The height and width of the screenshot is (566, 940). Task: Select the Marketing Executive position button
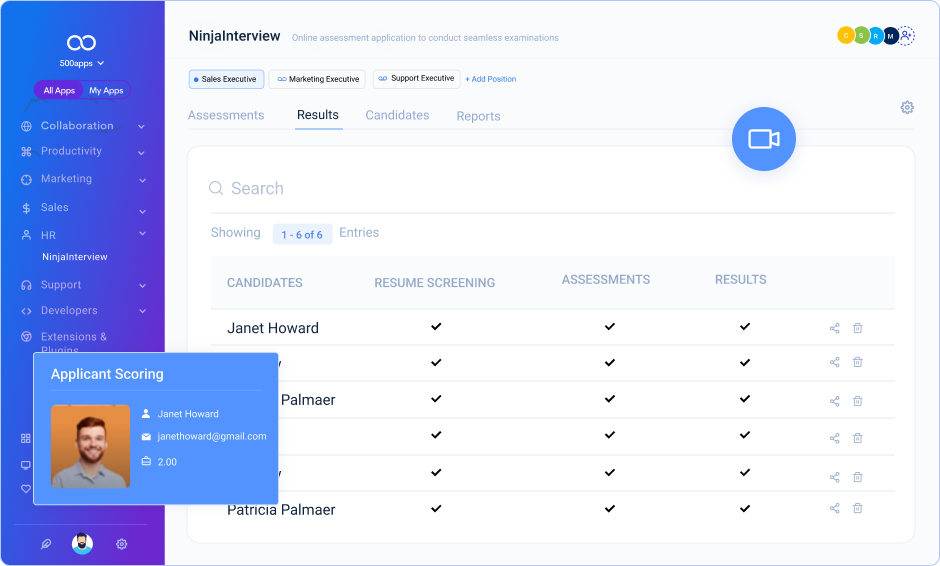(x=318, y=79)
